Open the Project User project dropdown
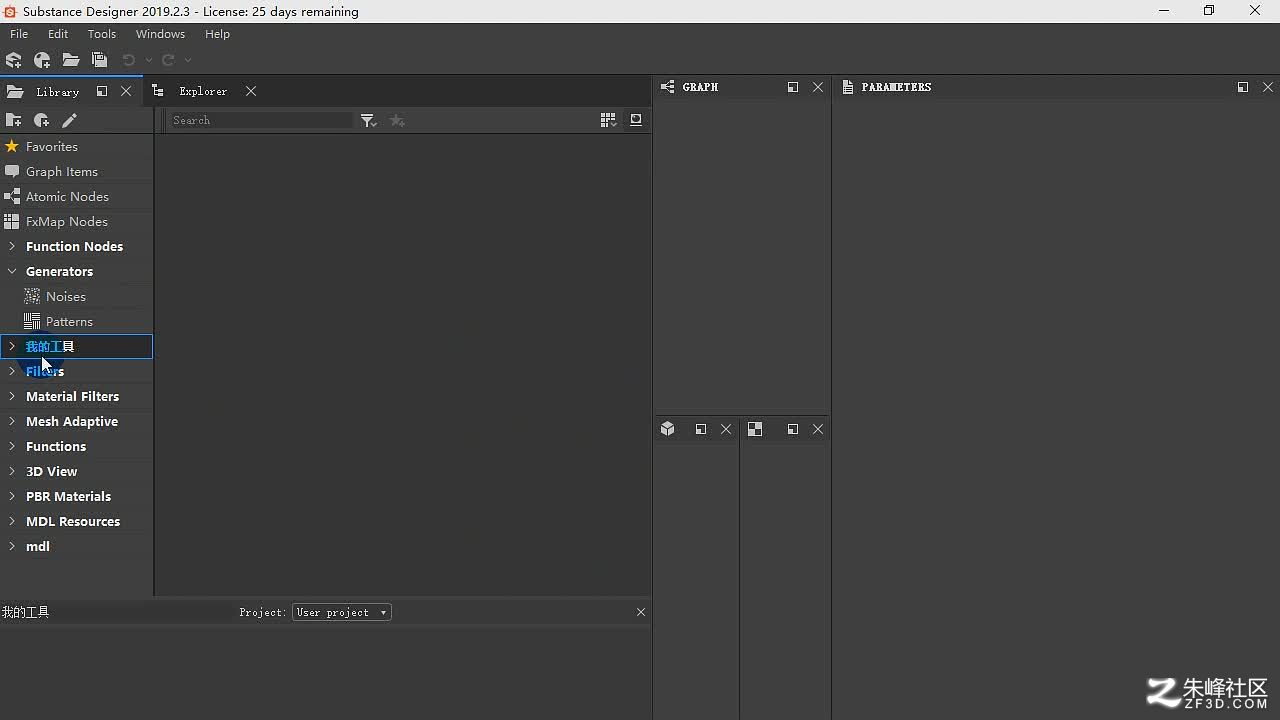Viewport: 1280px width, 720px height. tap(342, 612)
